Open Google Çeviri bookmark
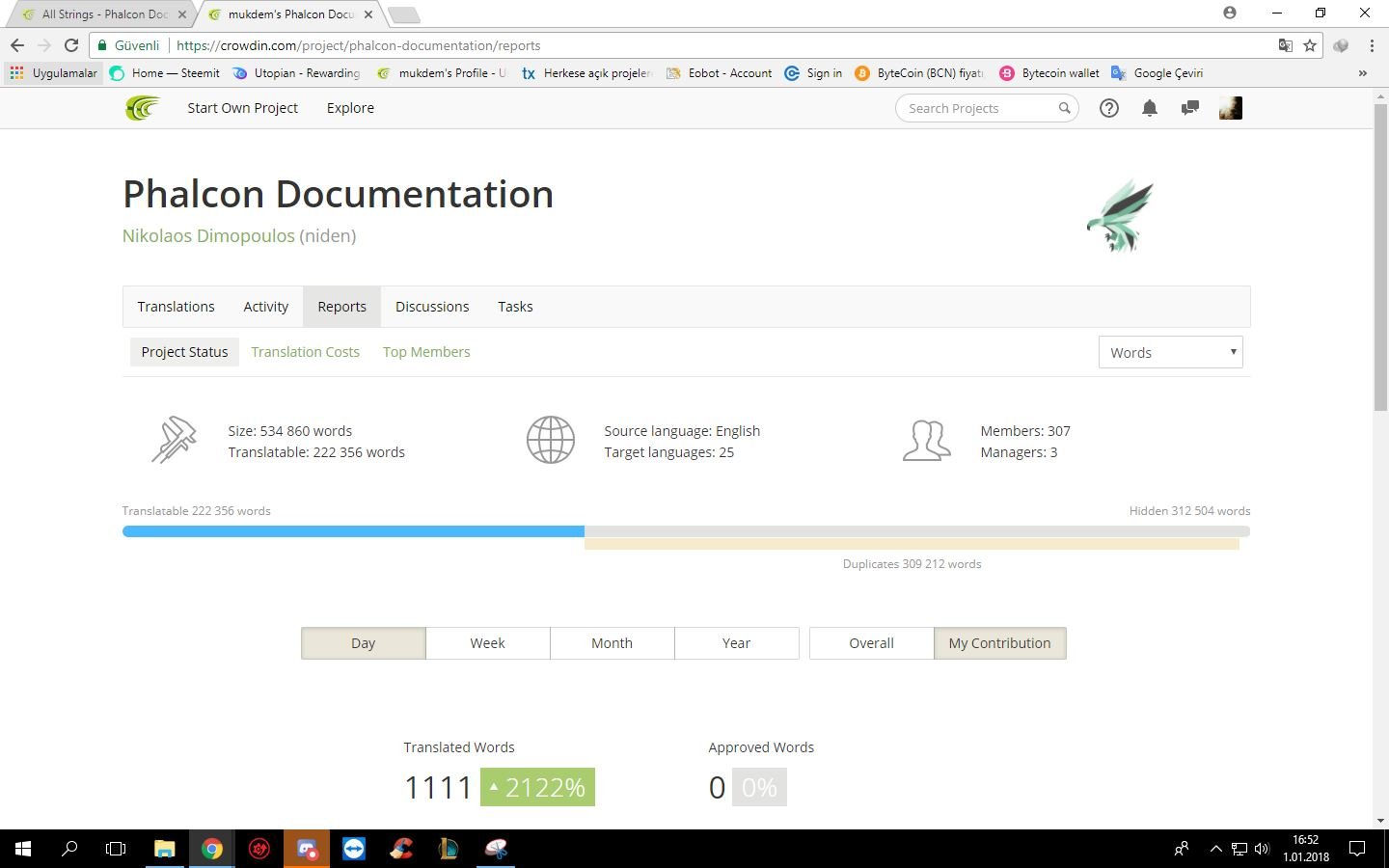 pyautogui.click(x=1157, y=73)
